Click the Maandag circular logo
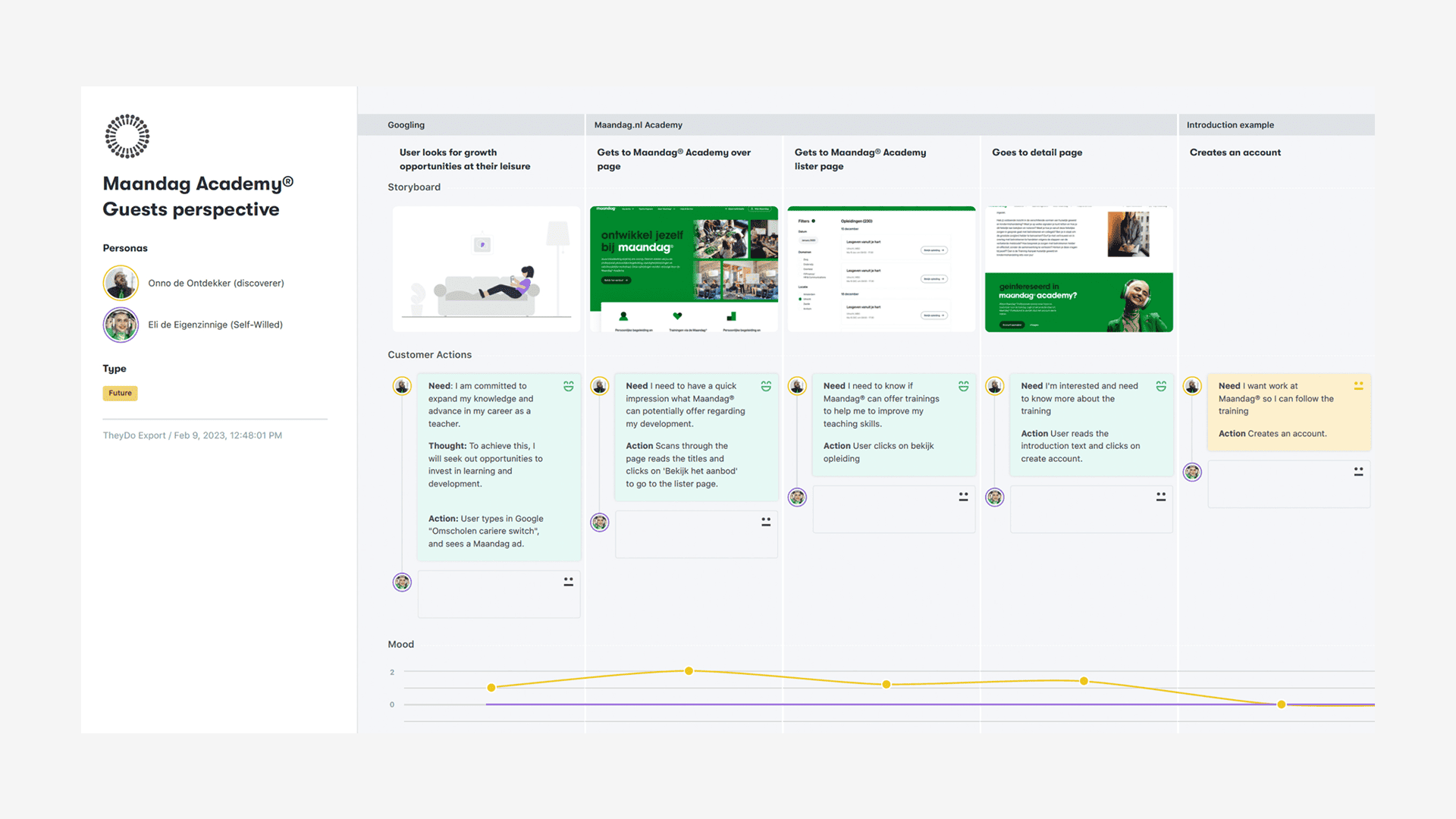This screenshot has width=1456, height=819. 127,136
